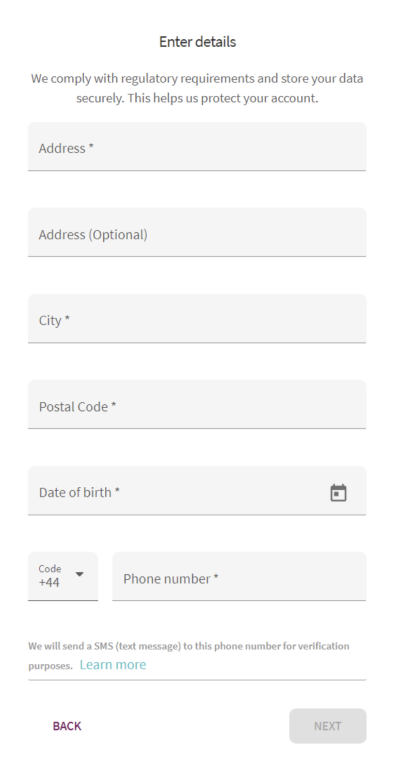Screen dimensions: 396x764
Task: Go back with the BACK button
Action: (x=67, y=726)
